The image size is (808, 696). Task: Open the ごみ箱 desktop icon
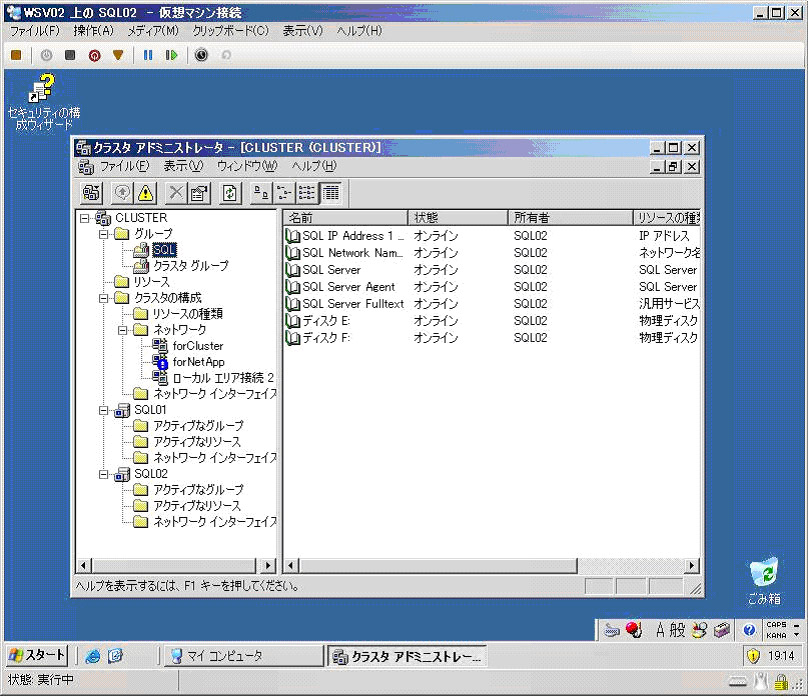[x=764, y=578]
